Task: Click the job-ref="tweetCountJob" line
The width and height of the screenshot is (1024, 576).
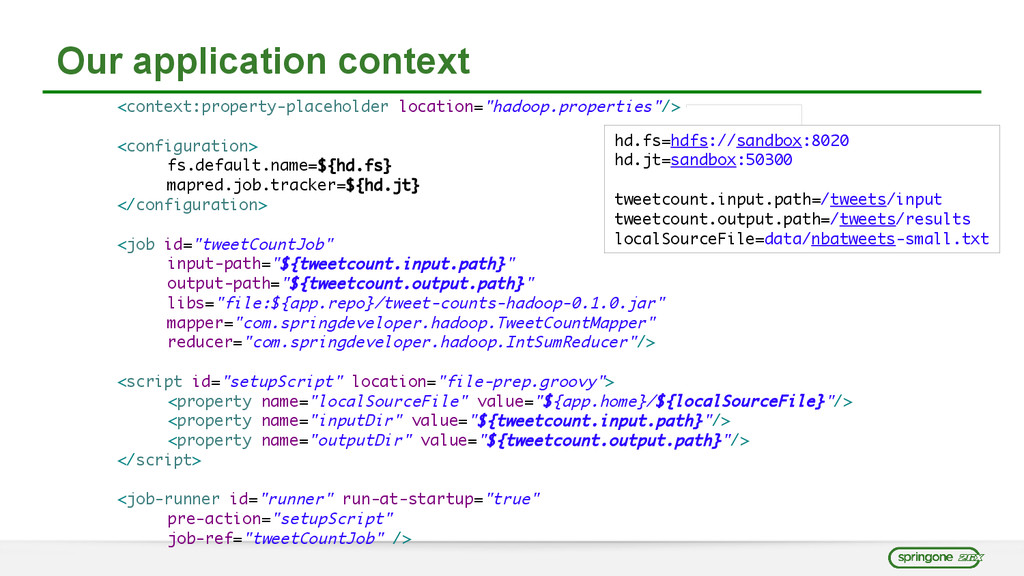Action: [289, 538]
